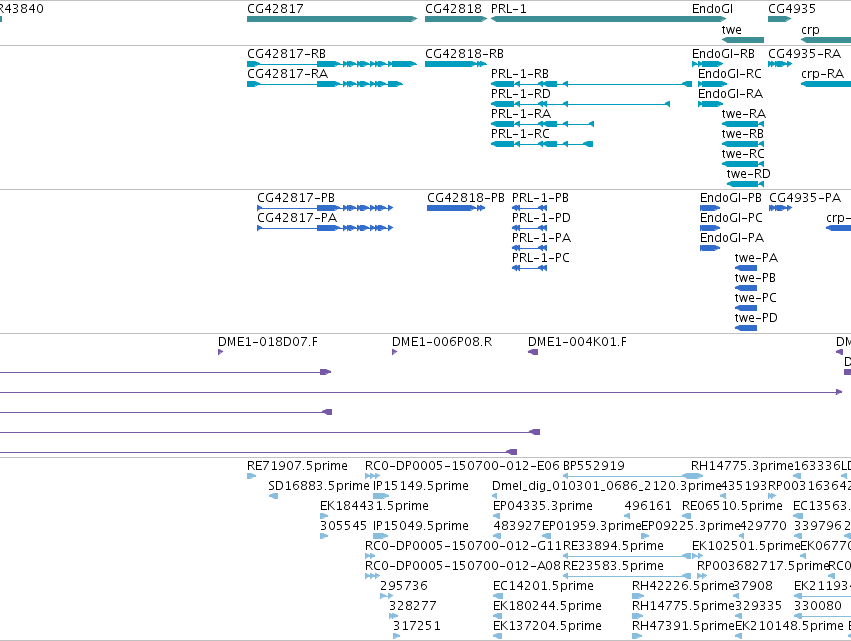This screenshot has width=851, height=641.
Task: Select transcript twe-RC label
Action: click(743, 154)
